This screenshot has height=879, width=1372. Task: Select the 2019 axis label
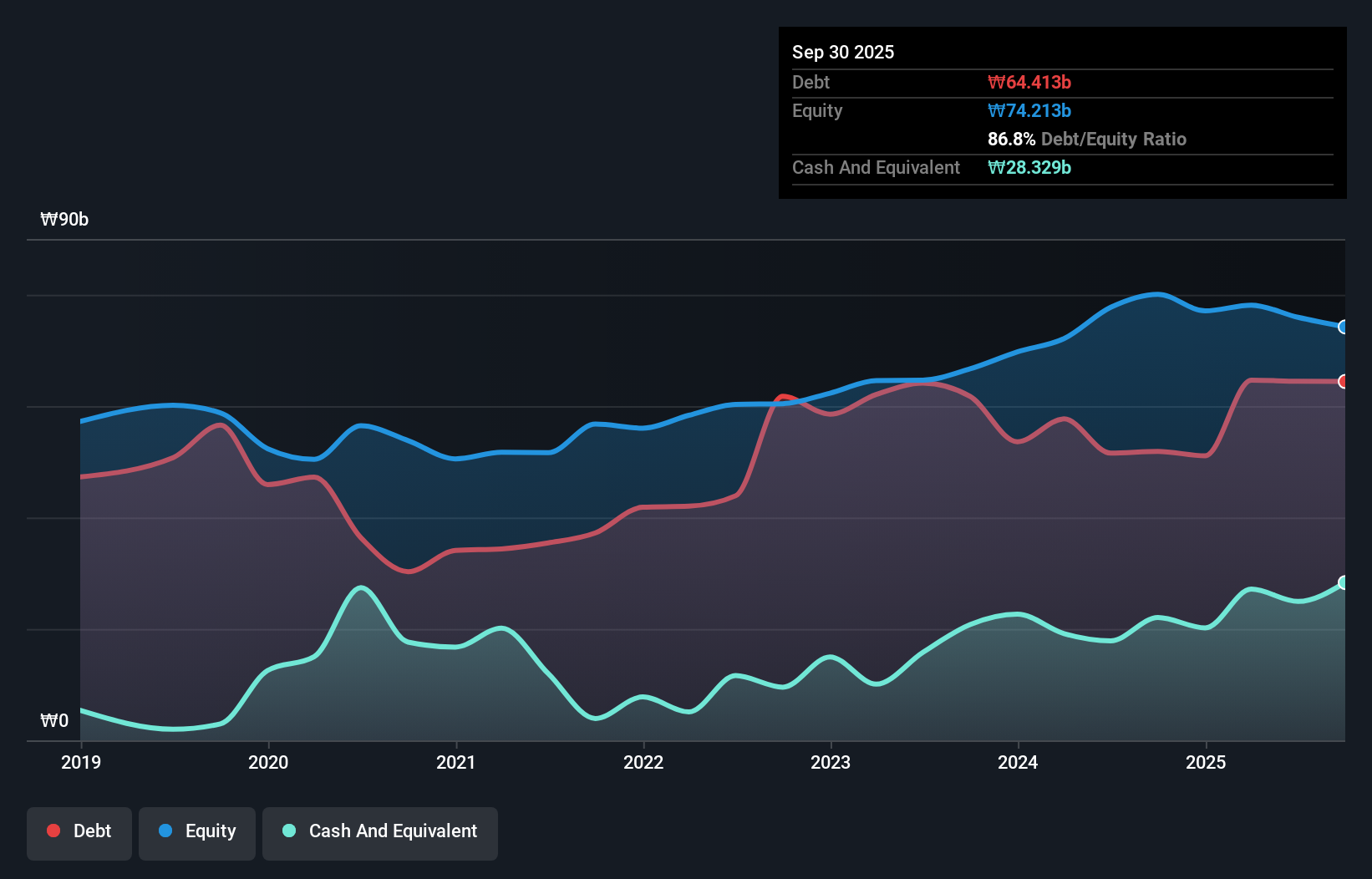click(x=80, y=763)
